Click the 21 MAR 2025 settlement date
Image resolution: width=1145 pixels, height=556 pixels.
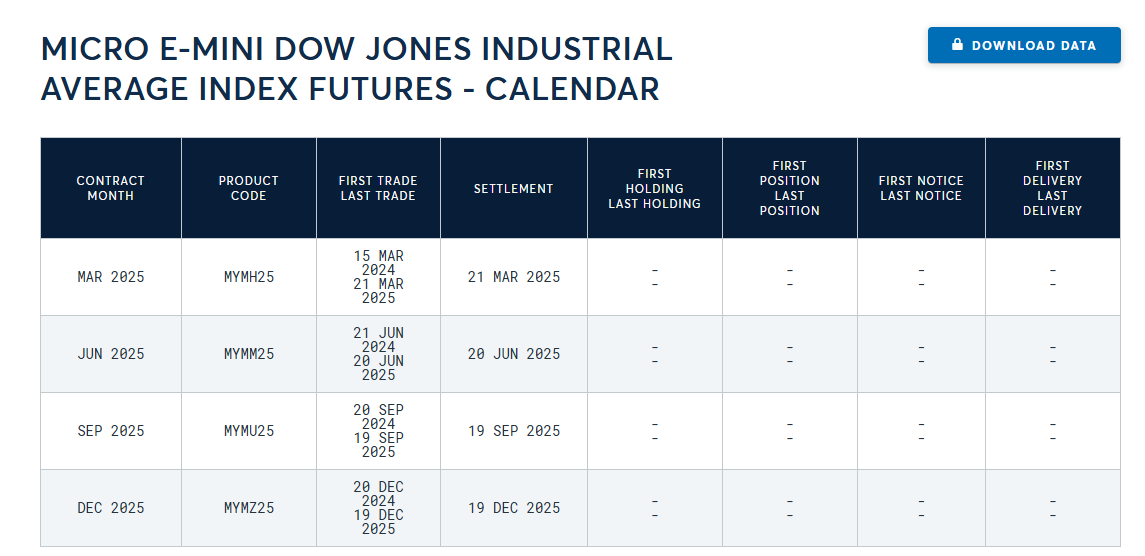514,277
